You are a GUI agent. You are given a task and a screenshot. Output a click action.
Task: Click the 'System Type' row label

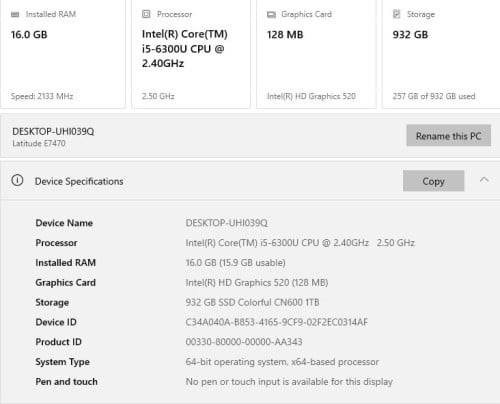tap(62, 362)
